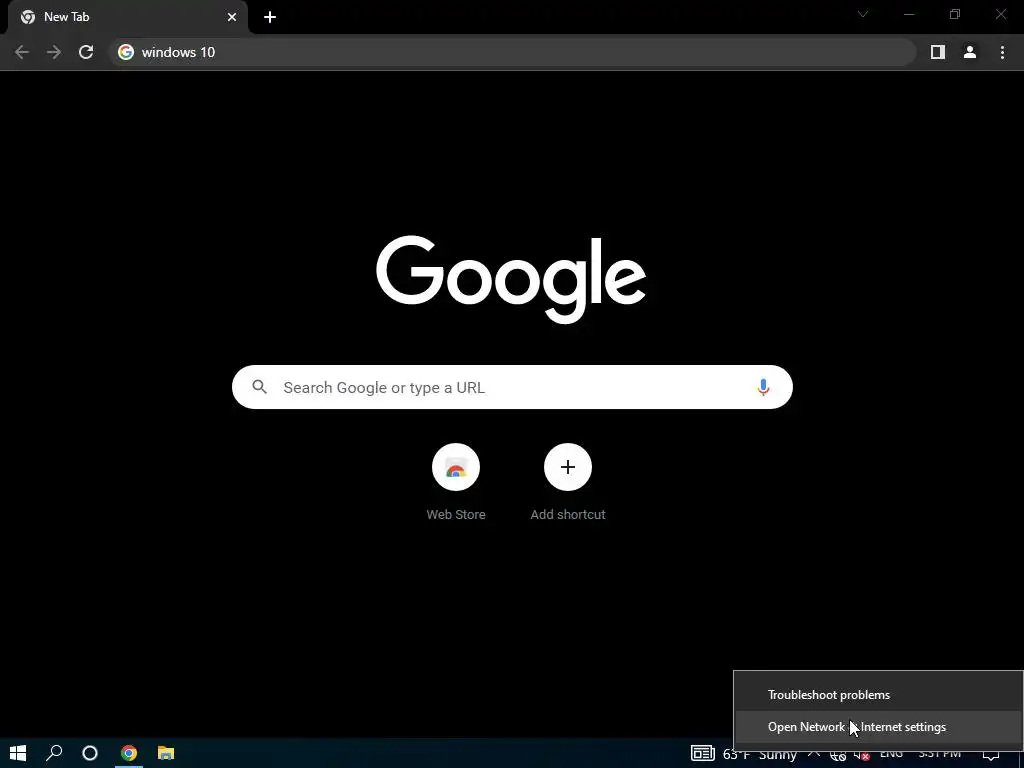The height and width of the screenshot is (768, 1024).
Task: Open Windows search on the taskbar
Action: click(54, 753)
